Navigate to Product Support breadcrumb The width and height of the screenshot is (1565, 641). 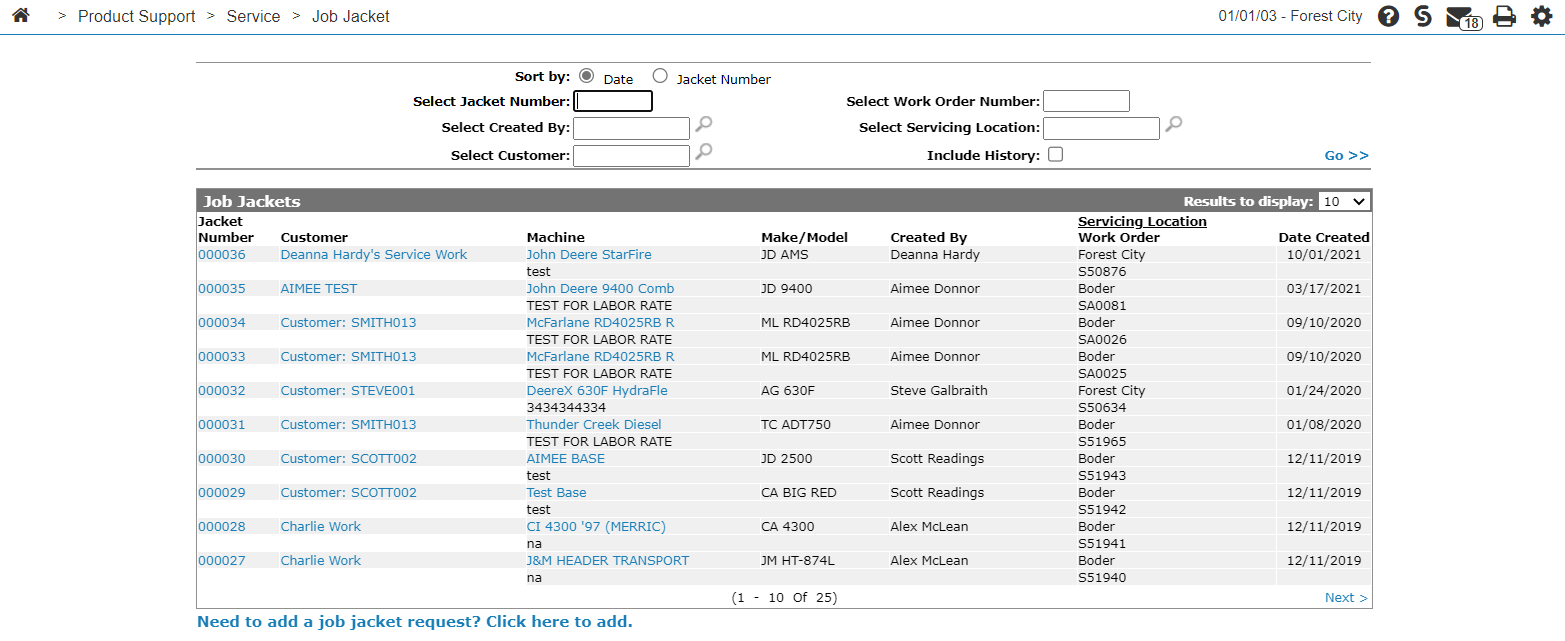tap(137, 16)
